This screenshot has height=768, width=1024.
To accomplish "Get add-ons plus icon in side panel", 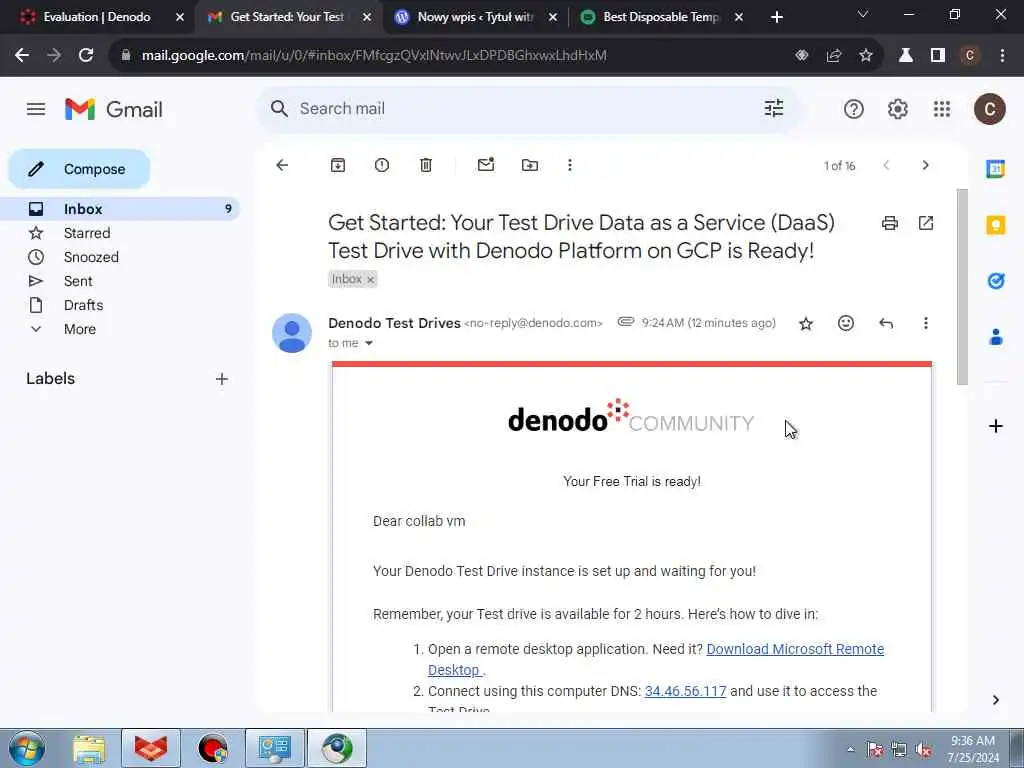I will (x=995, y=426).
